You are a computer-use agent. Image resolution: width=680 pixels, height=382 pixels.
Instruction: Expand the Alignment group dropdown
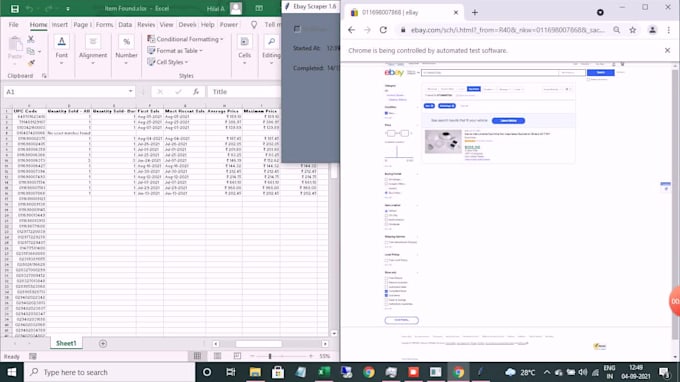tap(92, 63)
